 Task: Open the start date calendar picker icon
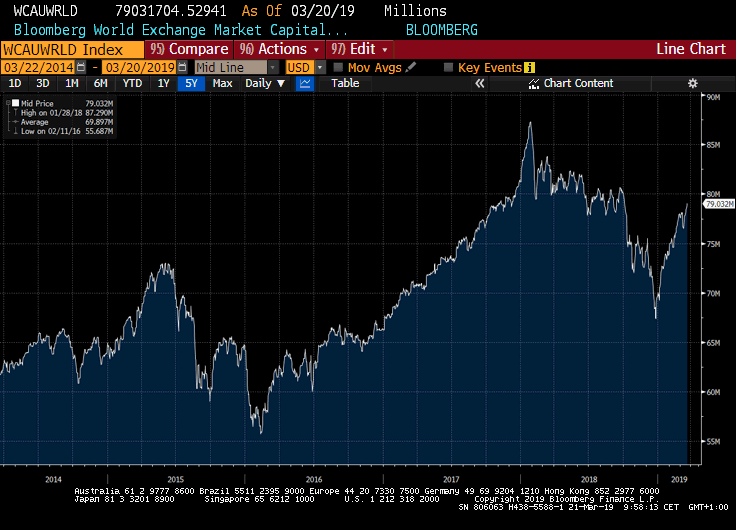pyautogui.click(x=81, y=67)
